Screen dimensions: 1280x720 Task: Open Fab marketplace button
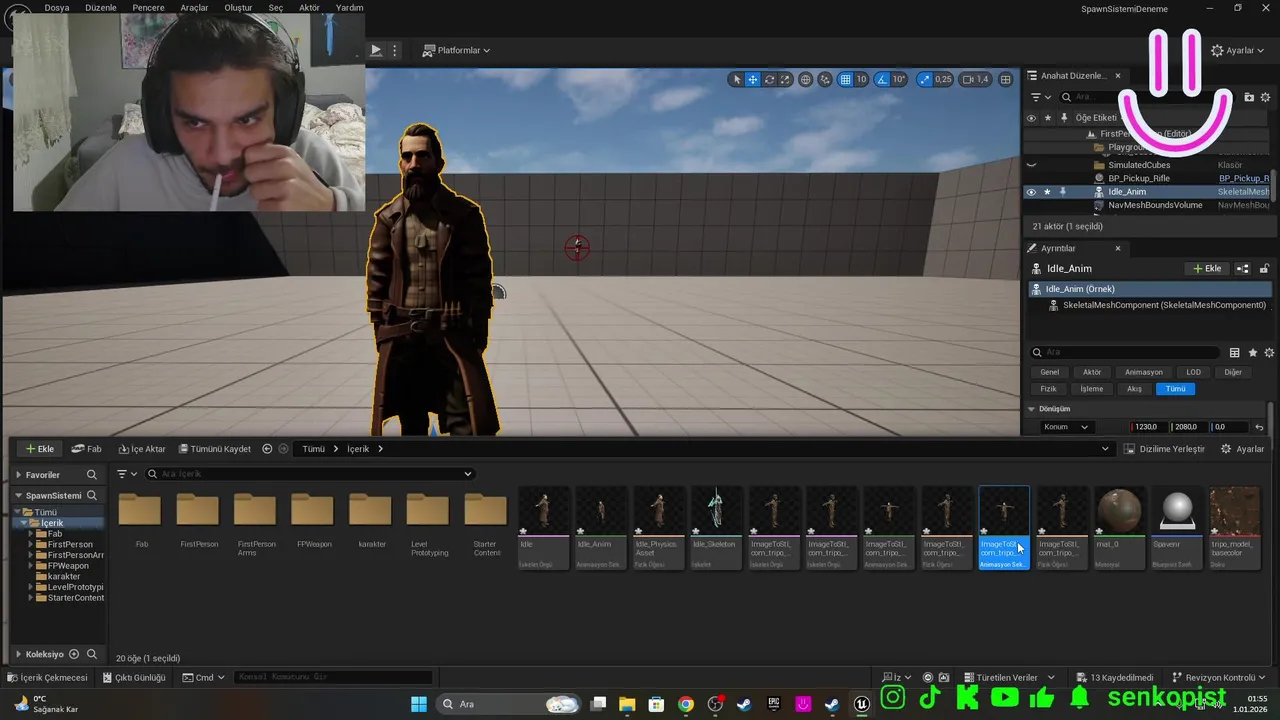tap(86, 449)
